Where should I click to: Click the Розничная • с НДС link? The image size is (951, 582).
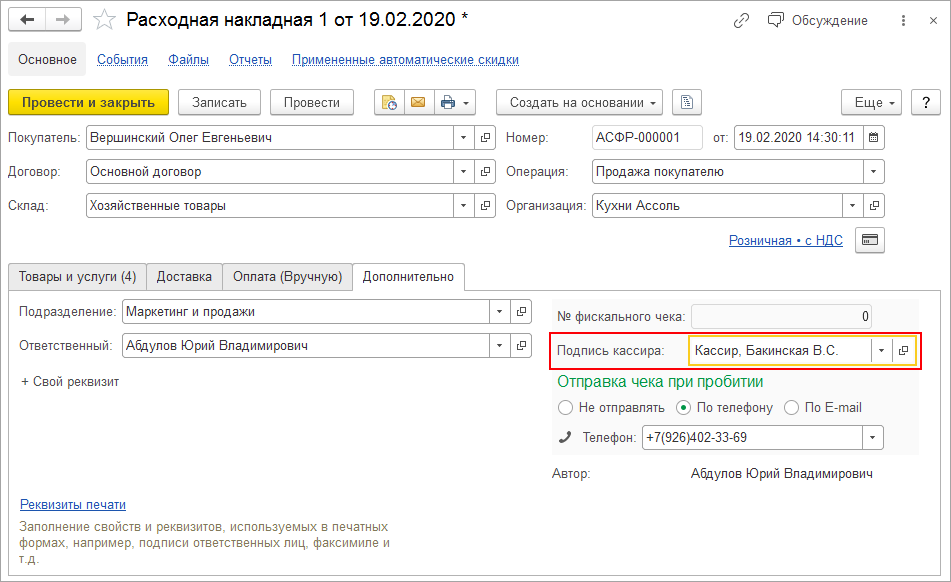786,240
